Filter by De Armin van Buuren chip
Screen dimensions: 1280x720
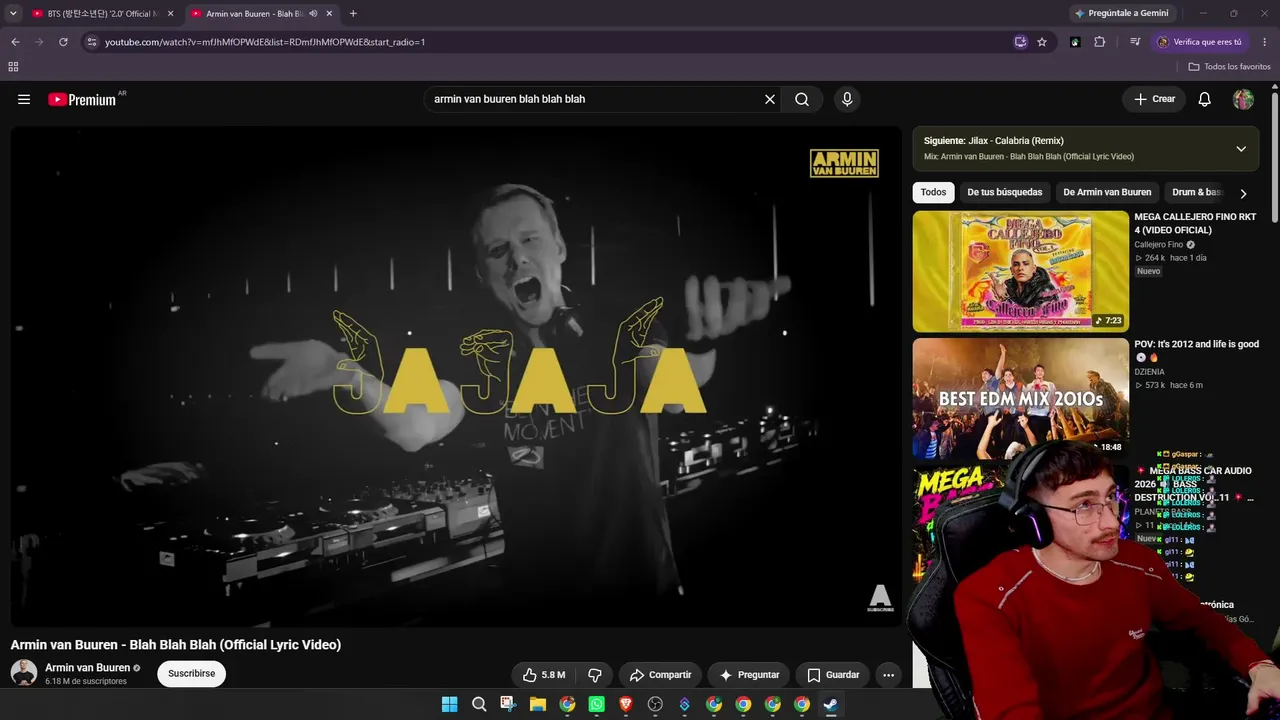click(1107, 193)
